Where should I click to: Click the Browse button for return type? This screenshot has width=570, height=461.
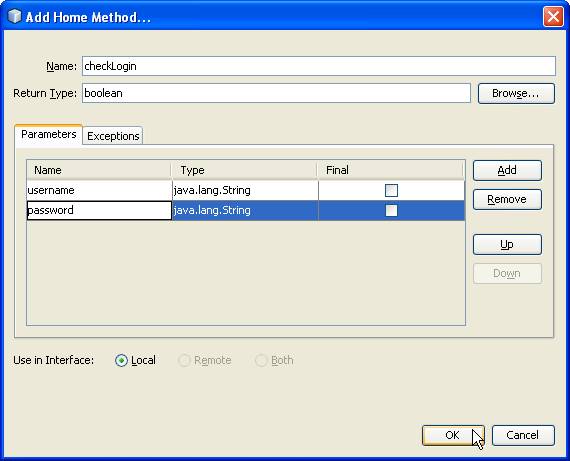click(x=516, y=93)
